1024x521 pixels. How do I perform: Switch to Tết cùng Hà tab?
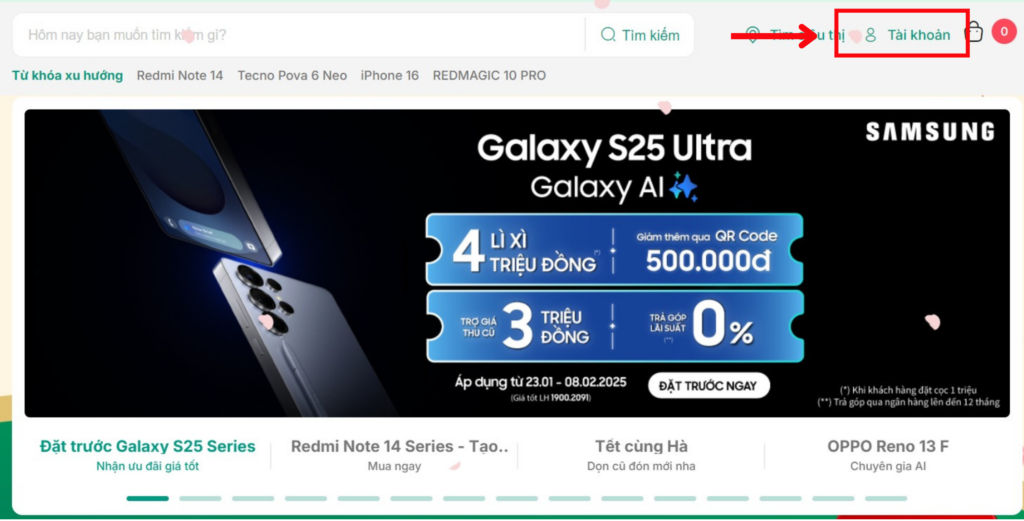641,455
